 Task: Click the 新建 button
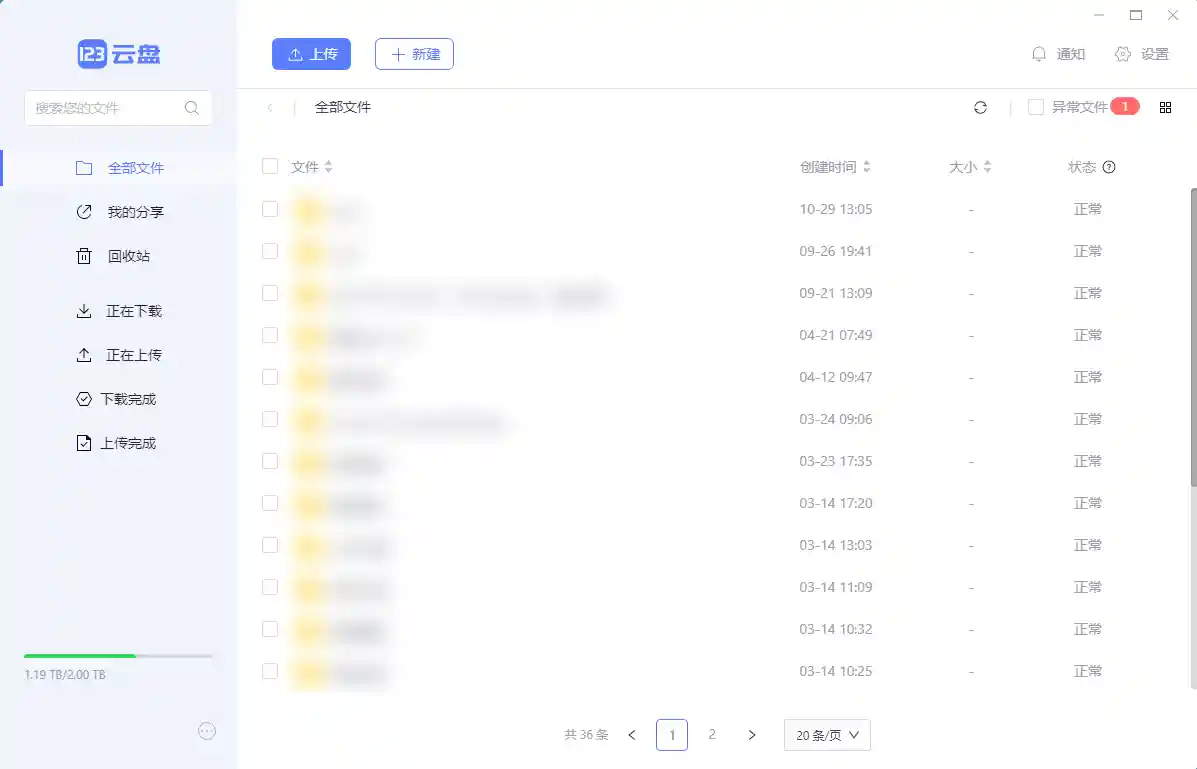point(415,54)
